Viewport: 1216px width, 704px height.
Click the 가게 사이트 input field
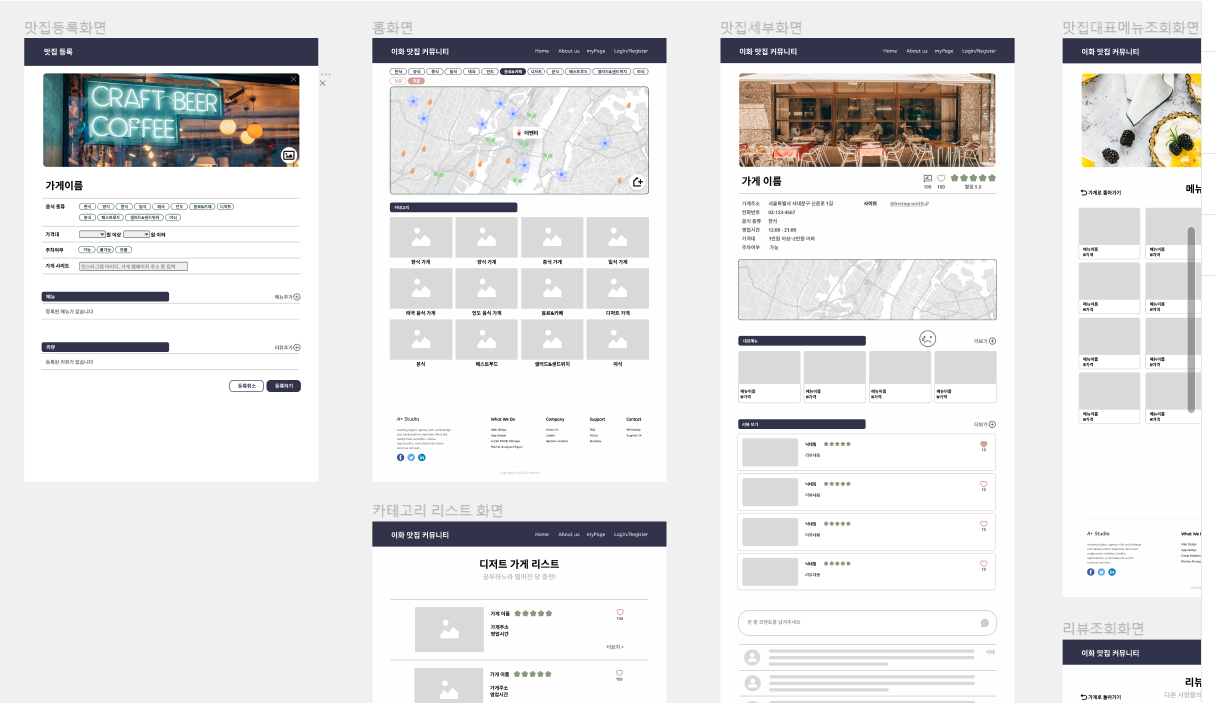134,267
